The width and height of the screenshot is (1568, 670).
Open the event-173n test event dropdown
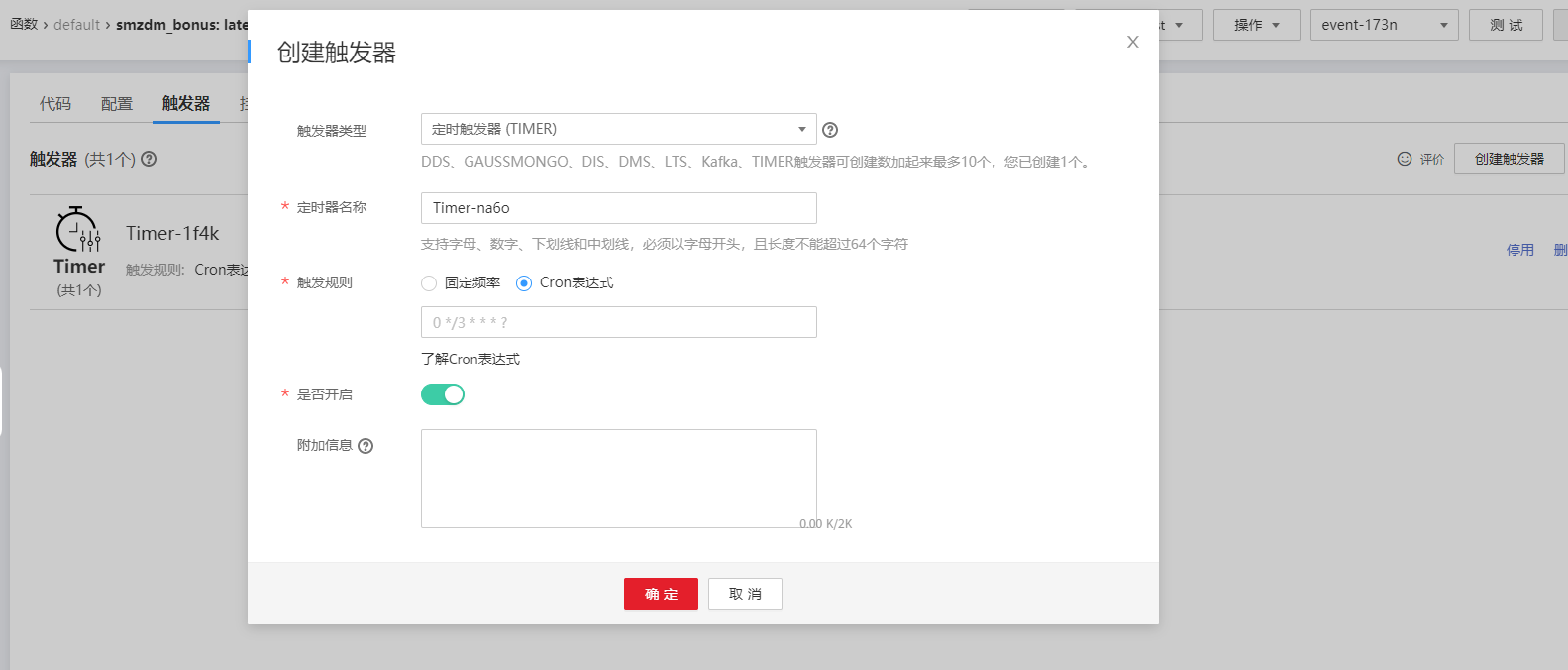point(1384,25)
